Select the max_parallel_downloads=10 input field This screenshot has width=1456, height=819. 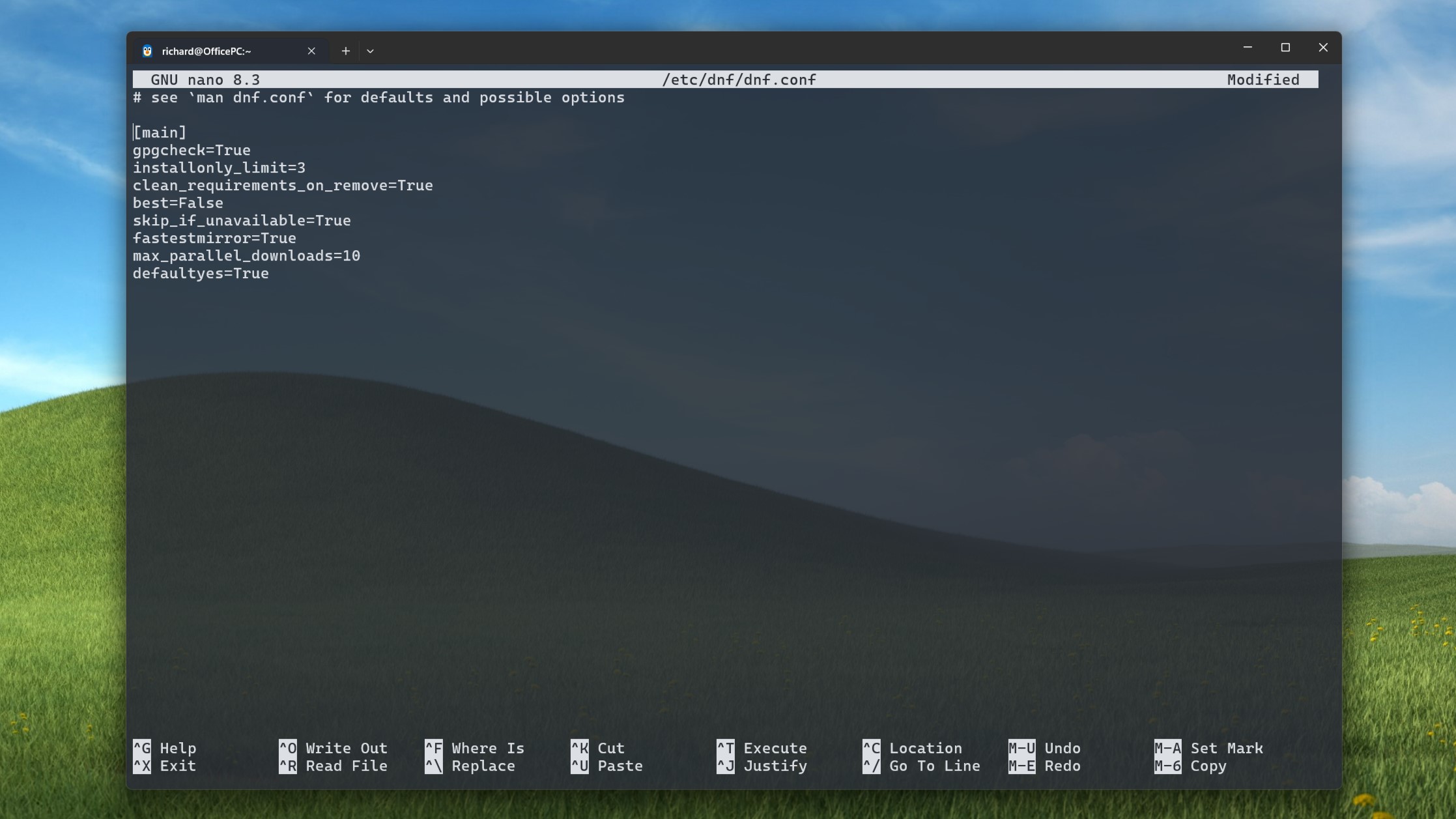[246, 255]
